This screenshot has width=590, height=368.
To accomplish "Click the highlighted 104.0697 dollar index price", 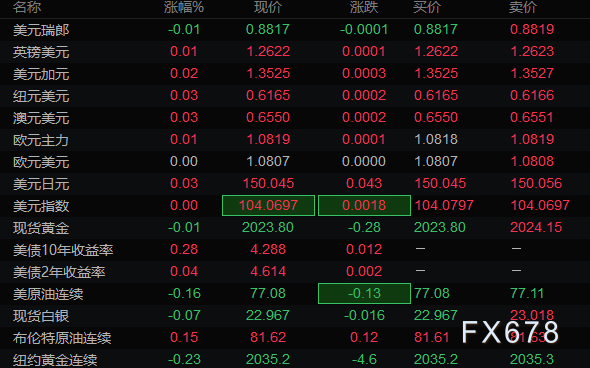I will click(x=268, y=205).
